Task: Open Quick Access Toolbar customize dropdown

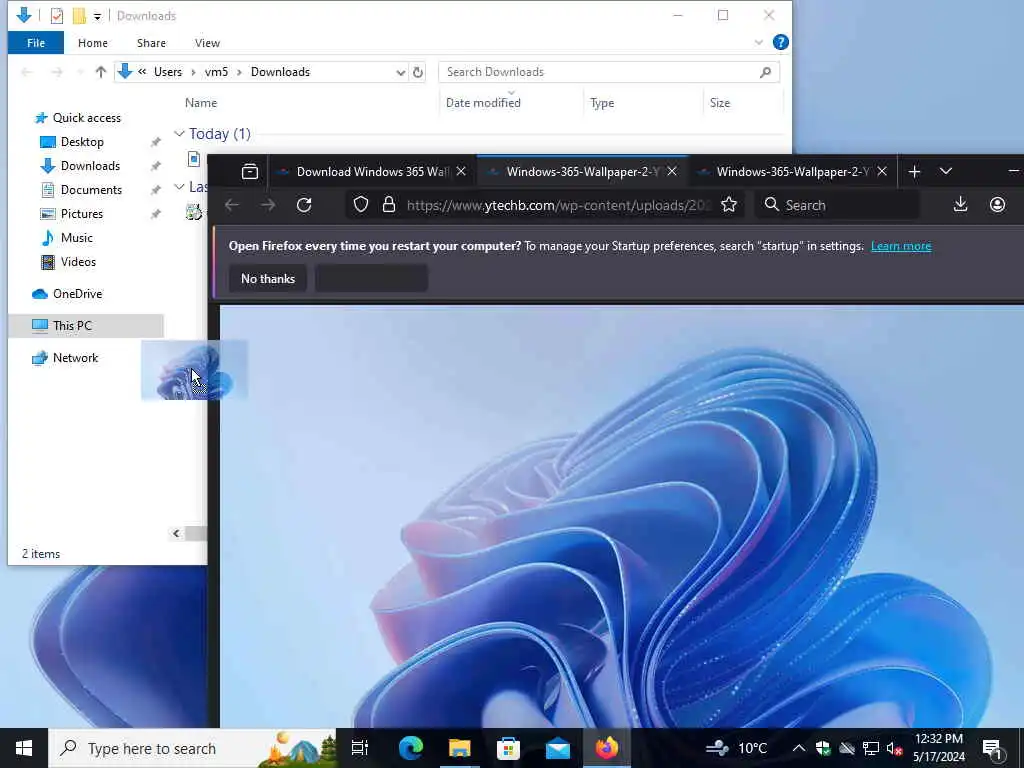Action: point(97,16)
